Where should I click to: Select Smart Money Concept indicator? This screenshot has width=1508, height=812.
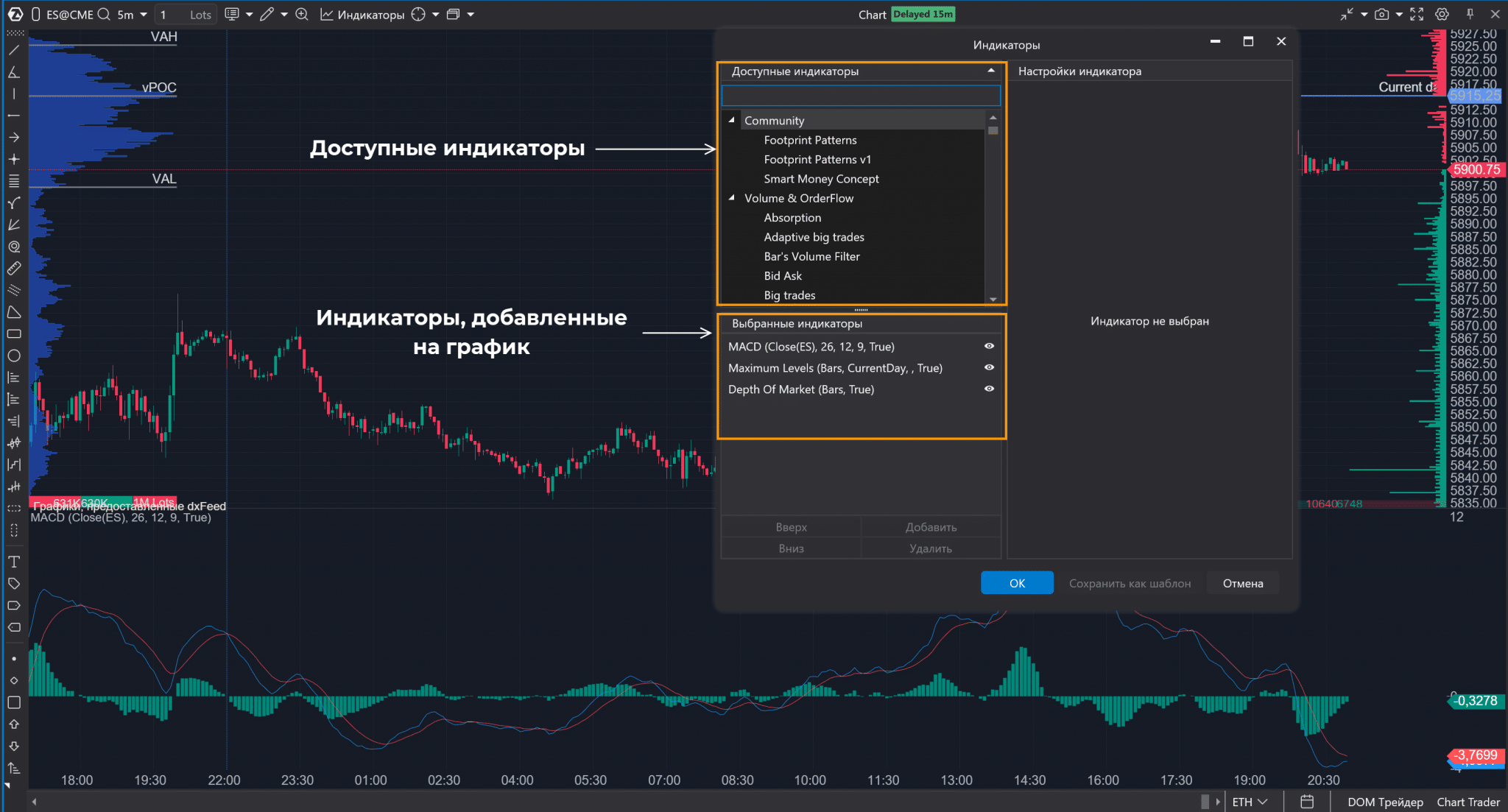pyautogui.click(x=821, y=179)
